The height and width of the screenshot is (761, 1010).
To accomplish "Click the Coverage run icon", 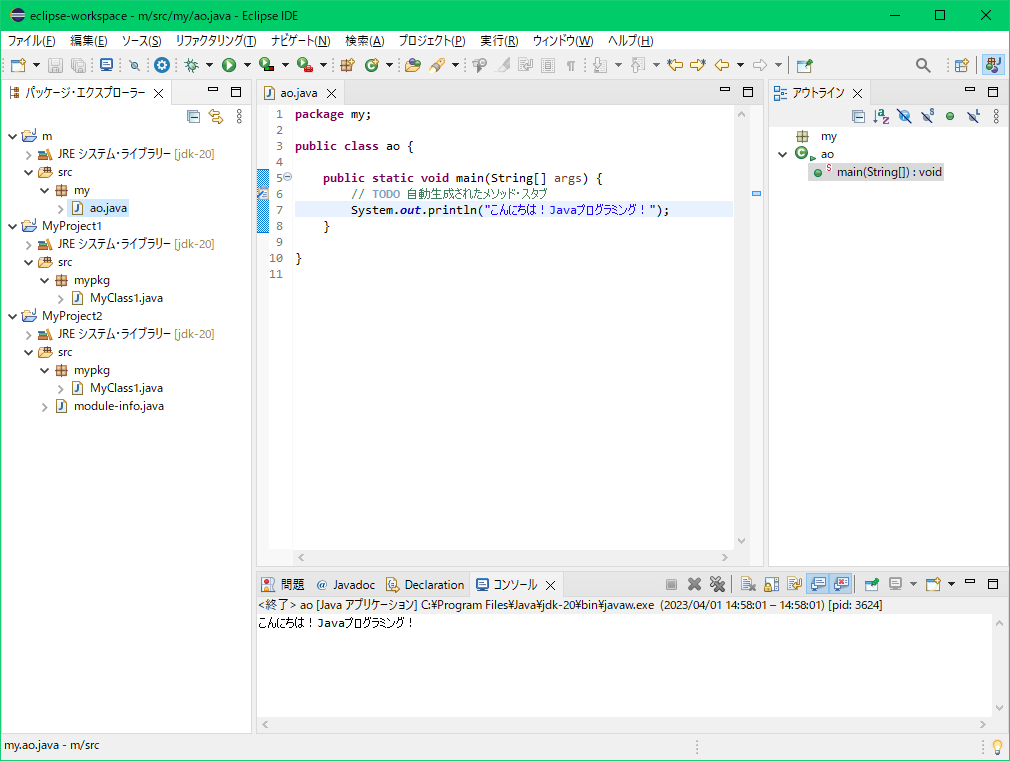I will point(267,65).
